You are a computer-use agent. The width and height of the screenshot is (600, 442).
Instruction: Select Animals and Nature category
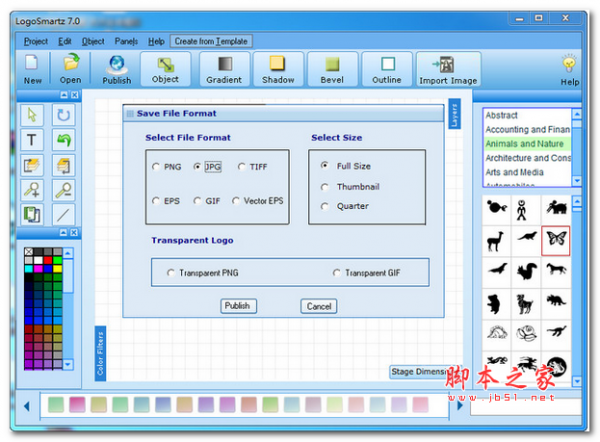tap(527, 144)
